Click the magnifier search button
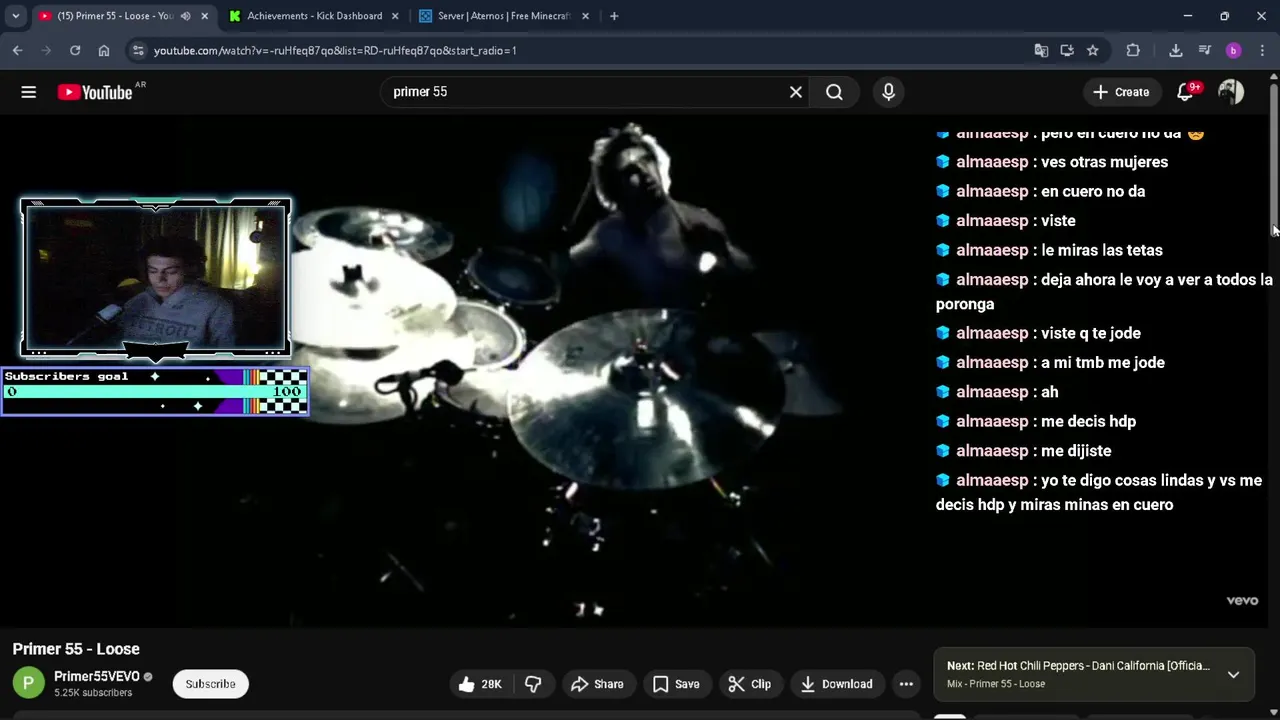The image size is (1280, 720). 834,92
